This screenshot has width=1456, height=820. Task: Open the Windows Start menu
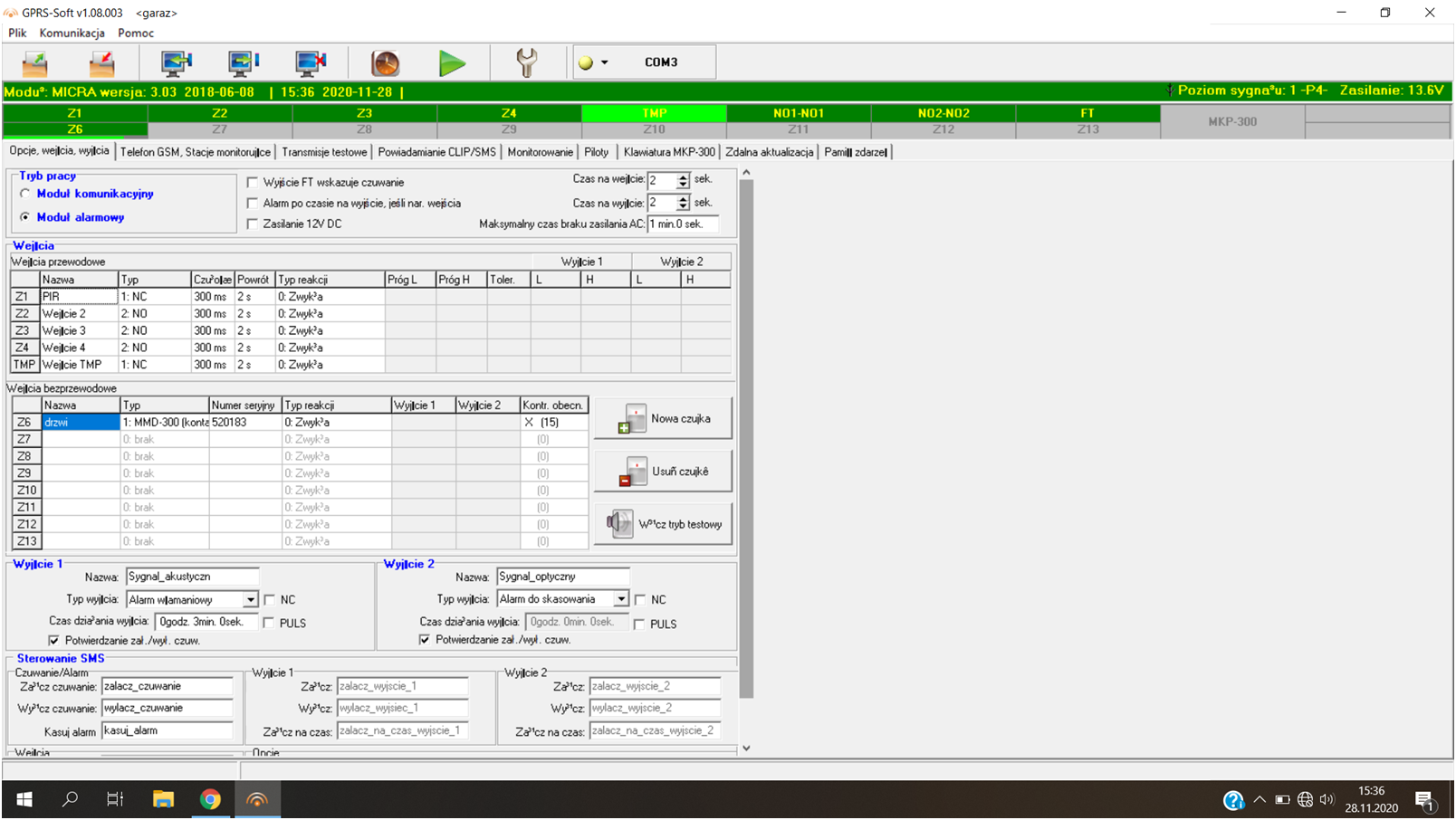tap(24, 799)
